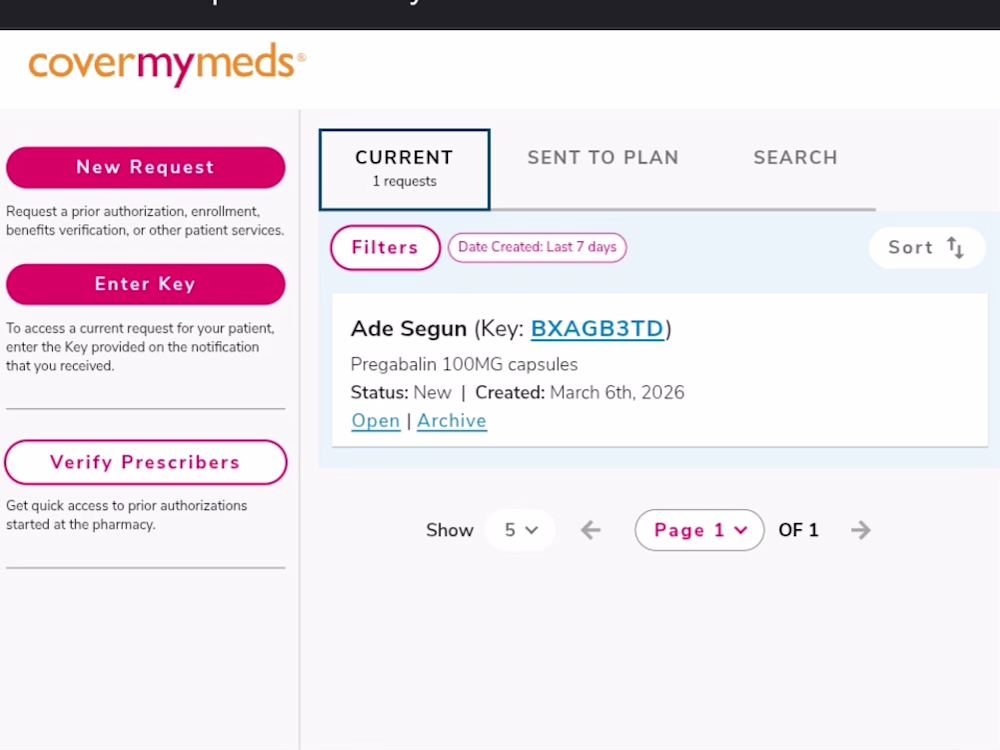Switch to the Sent to Plan tab
The image size is (1000, 750).
[x=603, y=158]
